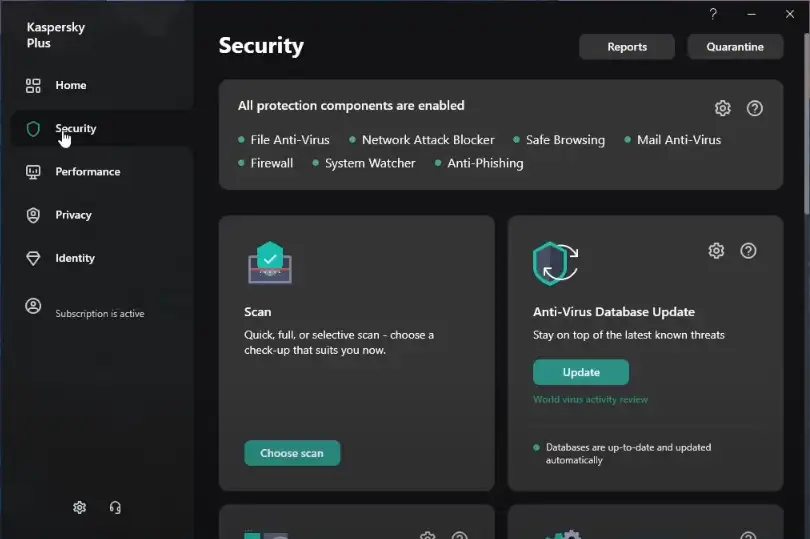Click the Security shield icon in sidebar
This screenshot has width=810, height=539.
coord(33,129)
